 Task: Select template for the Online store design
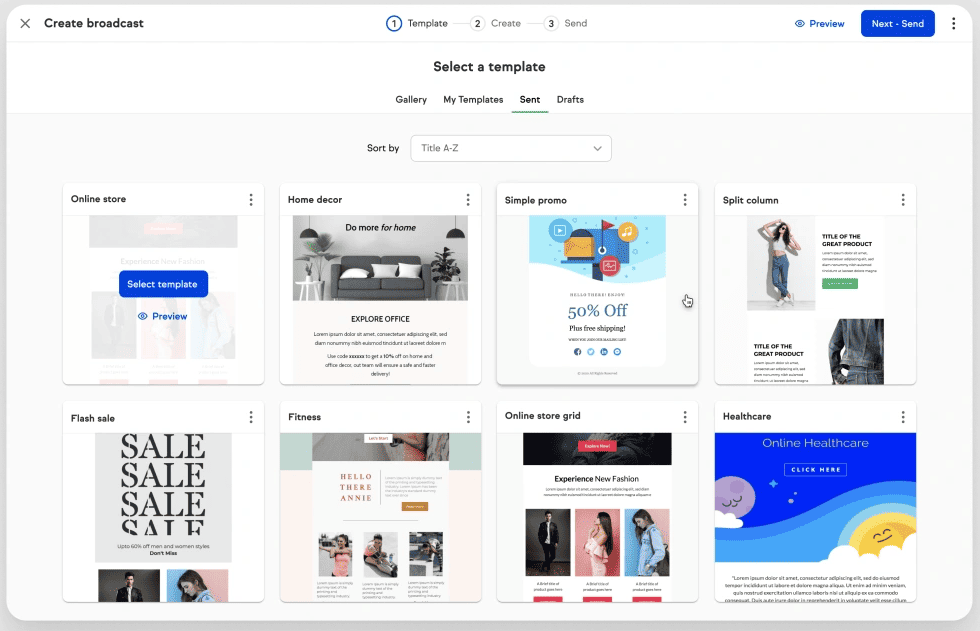point(163,283)
